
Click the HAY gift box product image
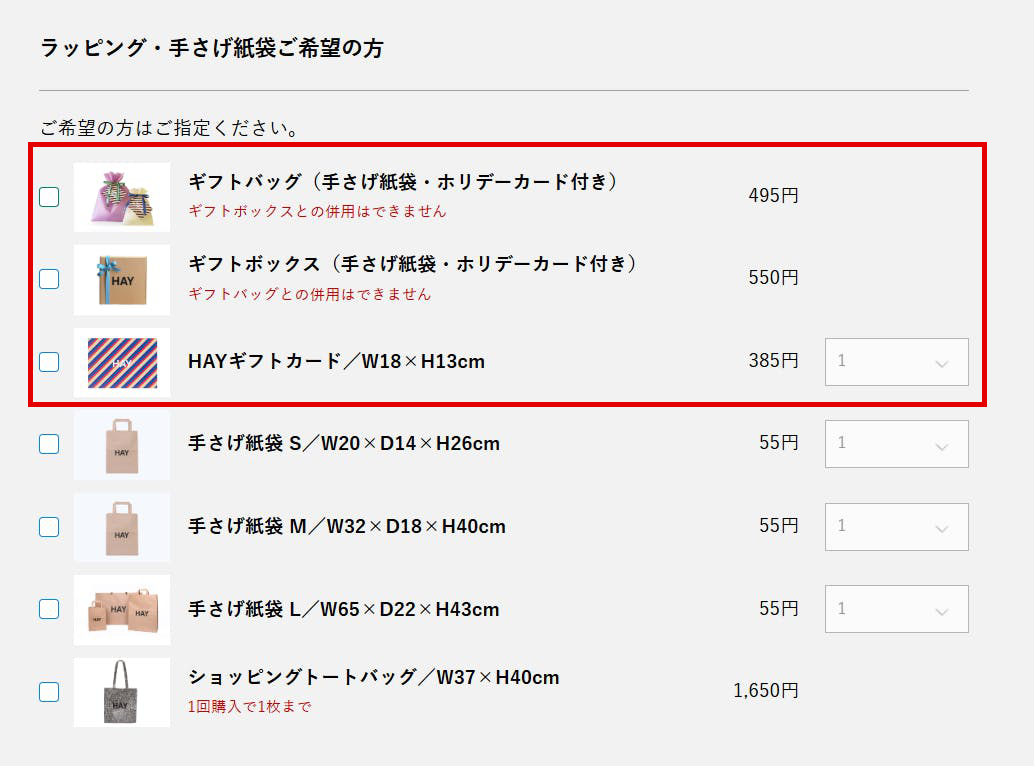pyautogui.click(x=122, y=279)
